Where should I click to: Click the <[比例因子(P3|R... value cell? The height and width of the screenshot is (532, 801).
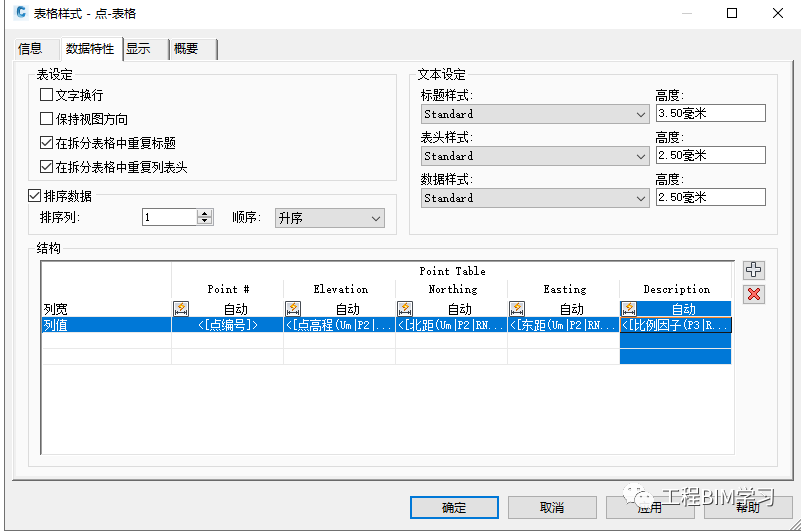[x=676, y=325]
